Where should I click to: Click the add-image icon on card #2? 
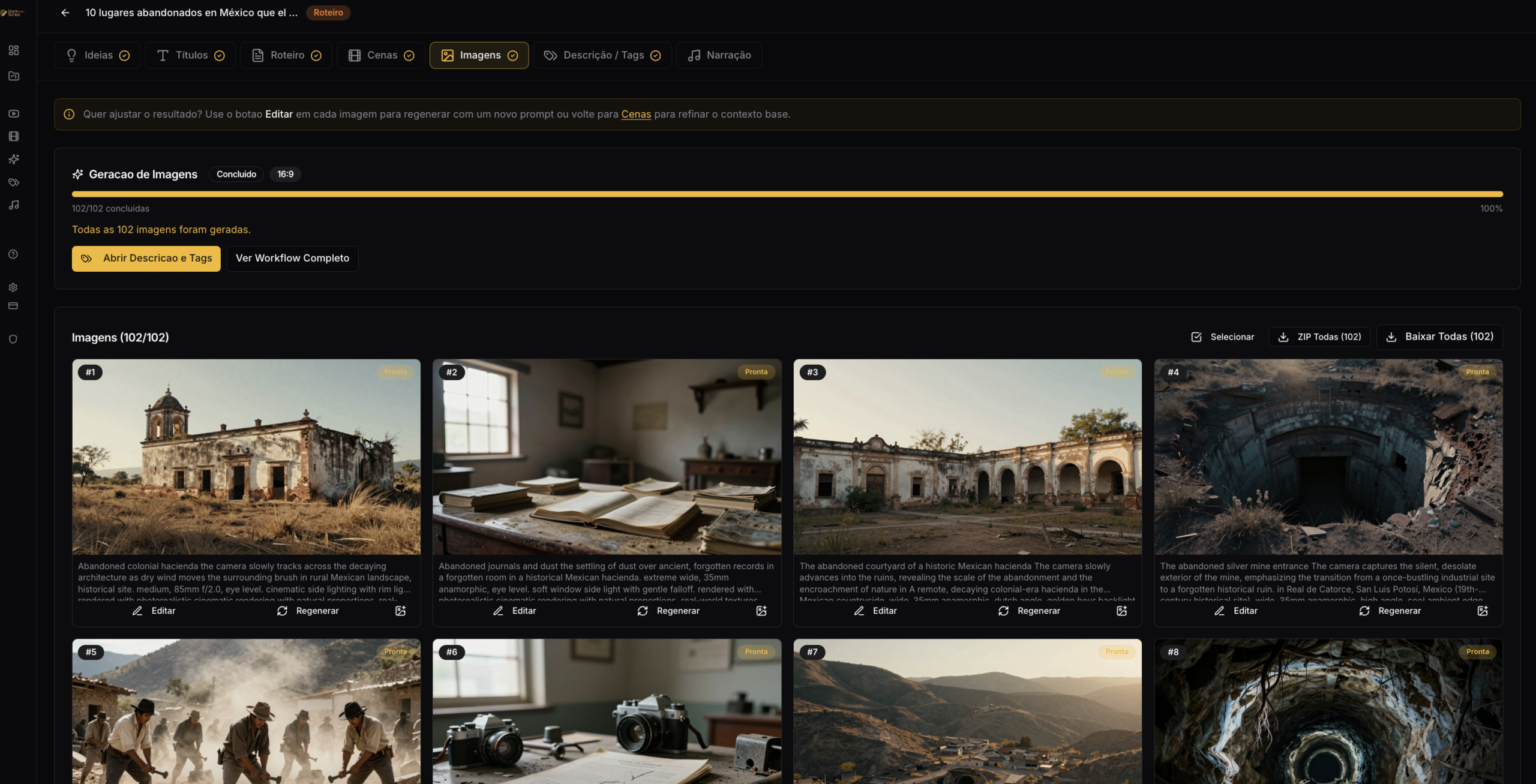pos(761,611)
